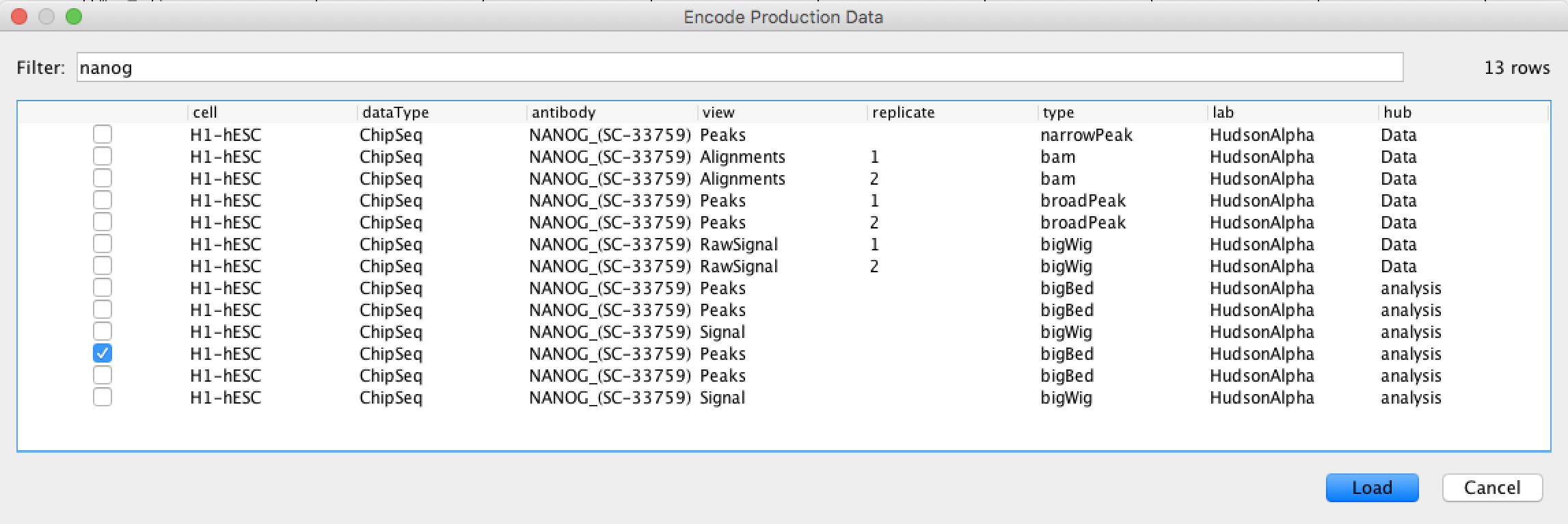Sort table by replicate column header
Viewport: 1568px width, 524px height.
(x=952, y=112)
